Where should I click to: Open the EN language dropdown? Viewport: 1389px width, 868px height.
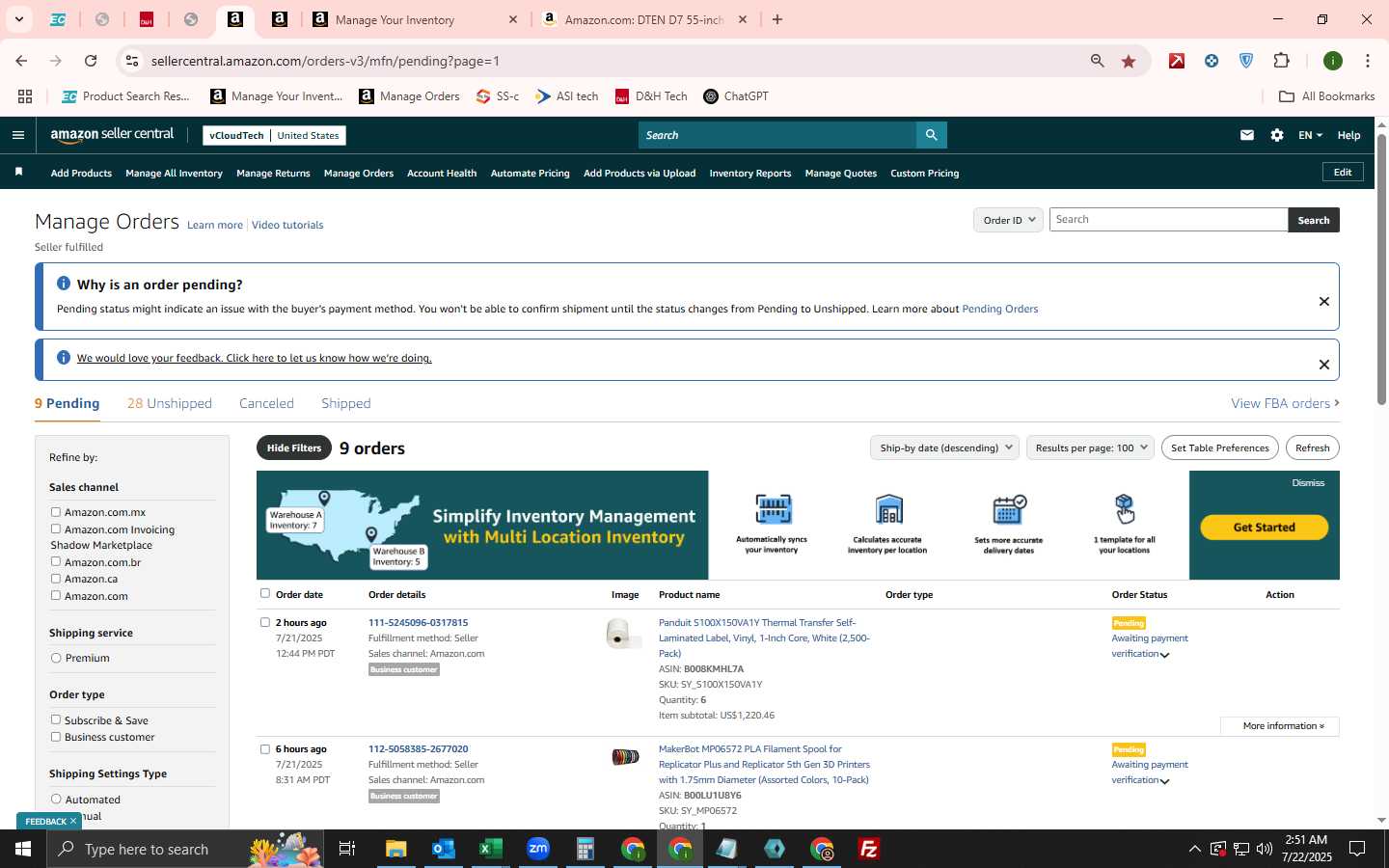pyautogui.click(x=1310, y=135)
